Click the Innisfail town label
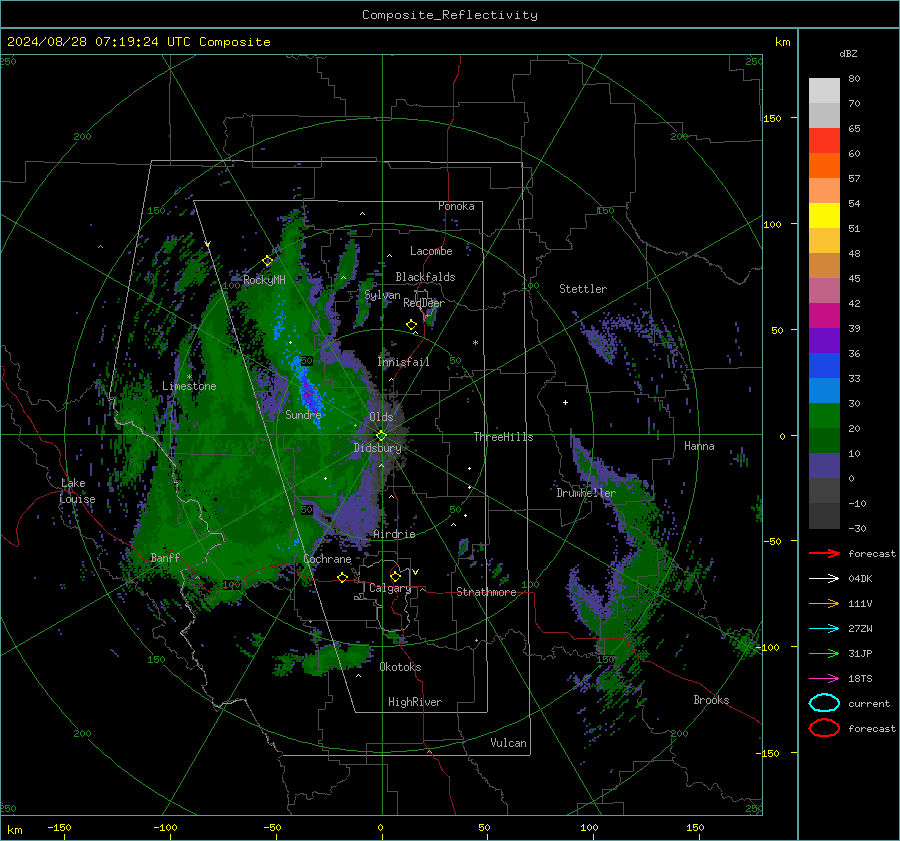Screen dimensions: 900x841 click(x=403, y=362)
